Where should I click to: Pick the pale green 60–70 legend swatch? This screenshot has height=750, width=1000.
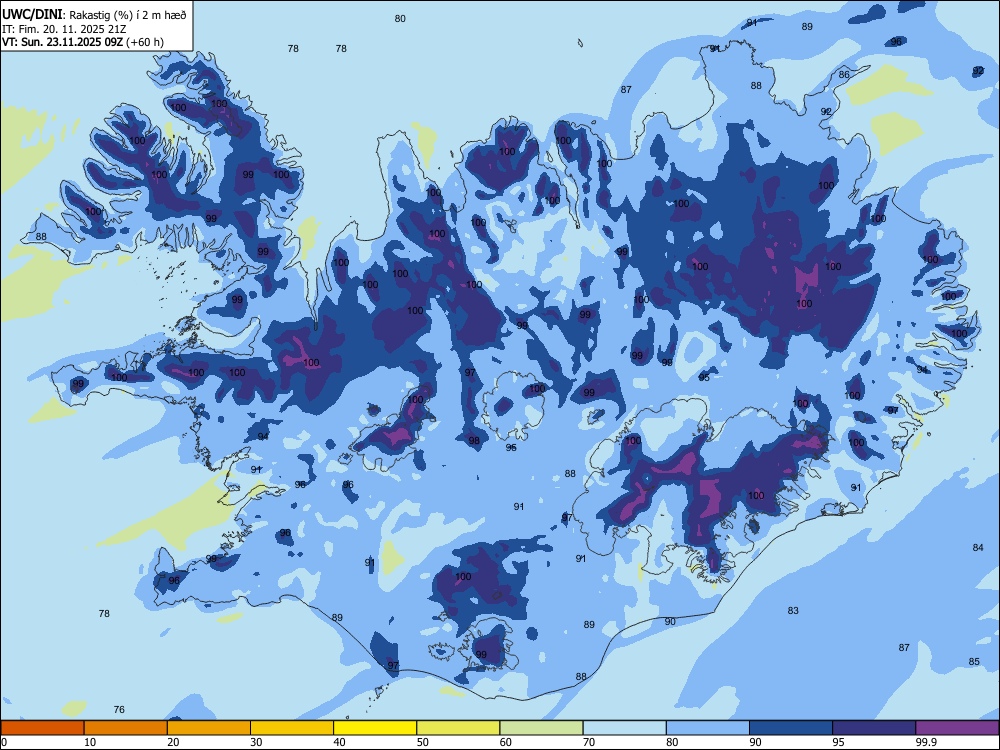coord(541,728)
